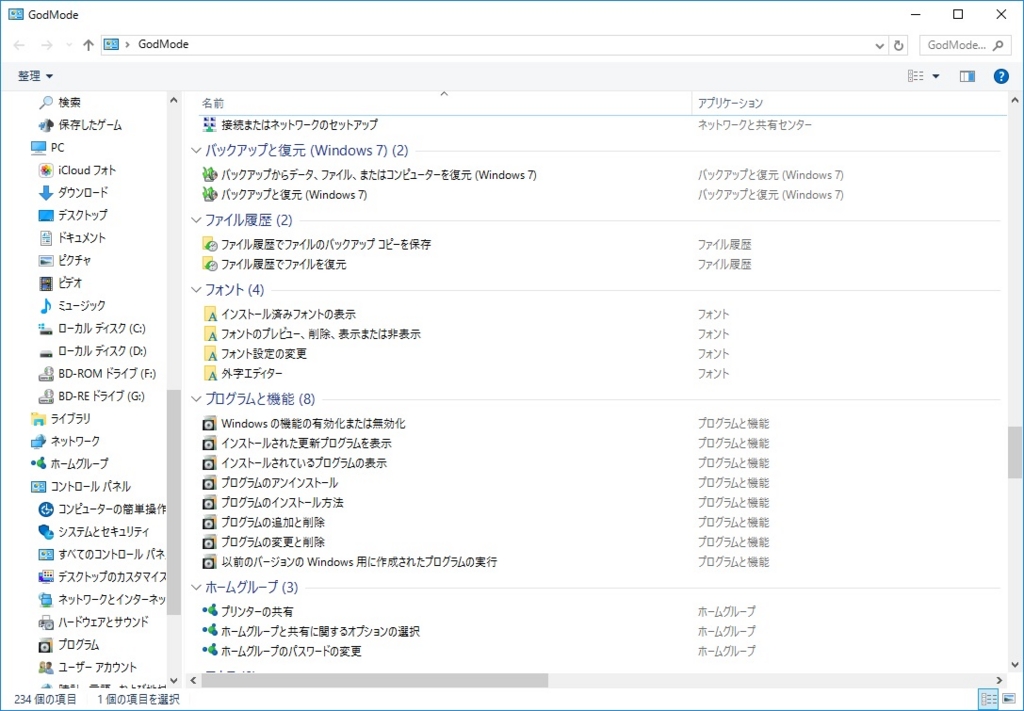Click the BD-ROM ドライブ (F:) icon
Screen dimensions: 1024x711
tap(46, 374)
